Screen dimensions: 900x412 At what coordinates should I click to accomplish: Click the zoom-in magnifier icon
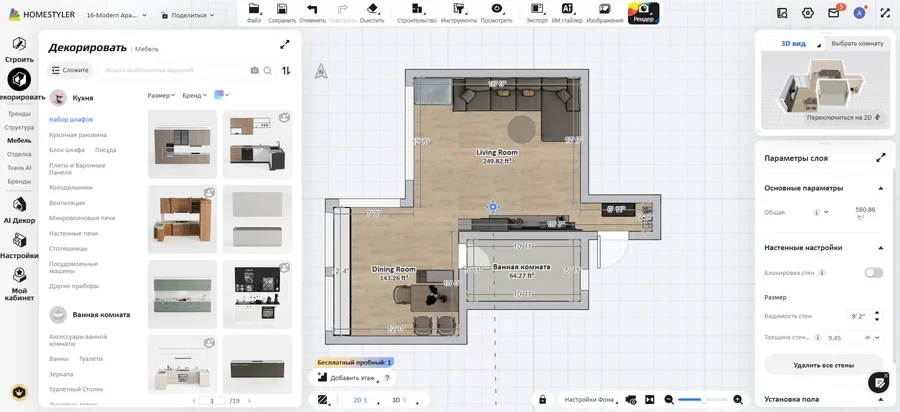click(x=739, y=400)
